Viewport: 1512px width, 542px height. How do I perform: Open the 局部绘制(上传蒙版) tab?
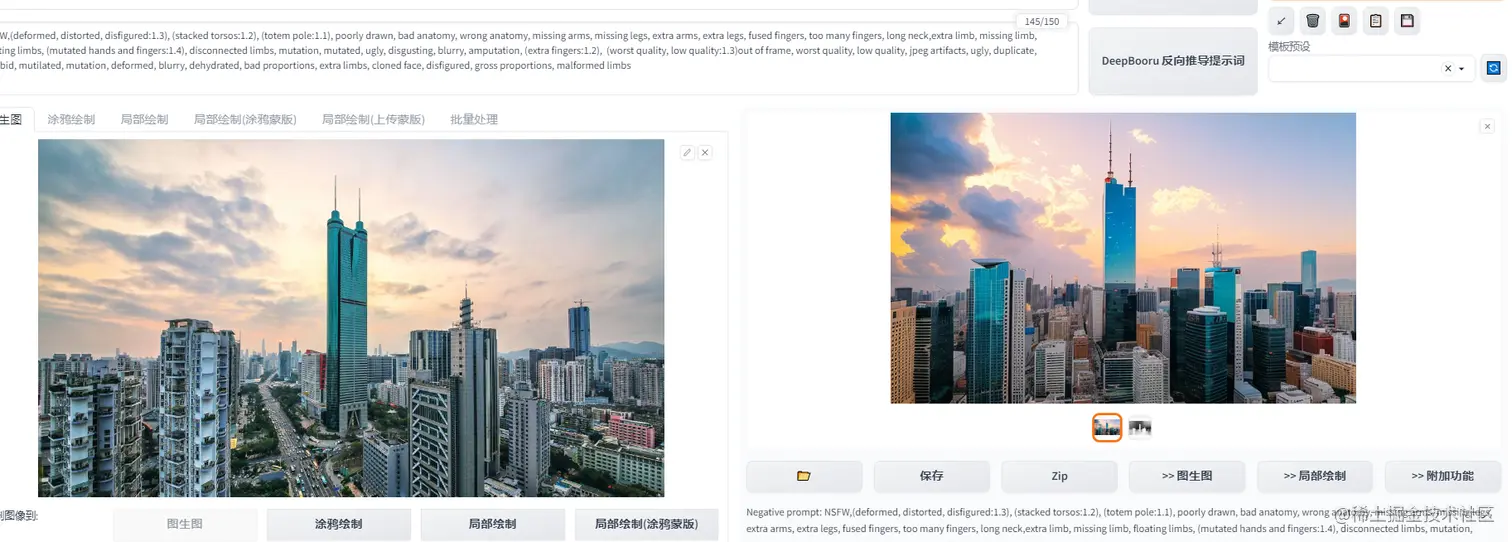(x=373, y=119)
